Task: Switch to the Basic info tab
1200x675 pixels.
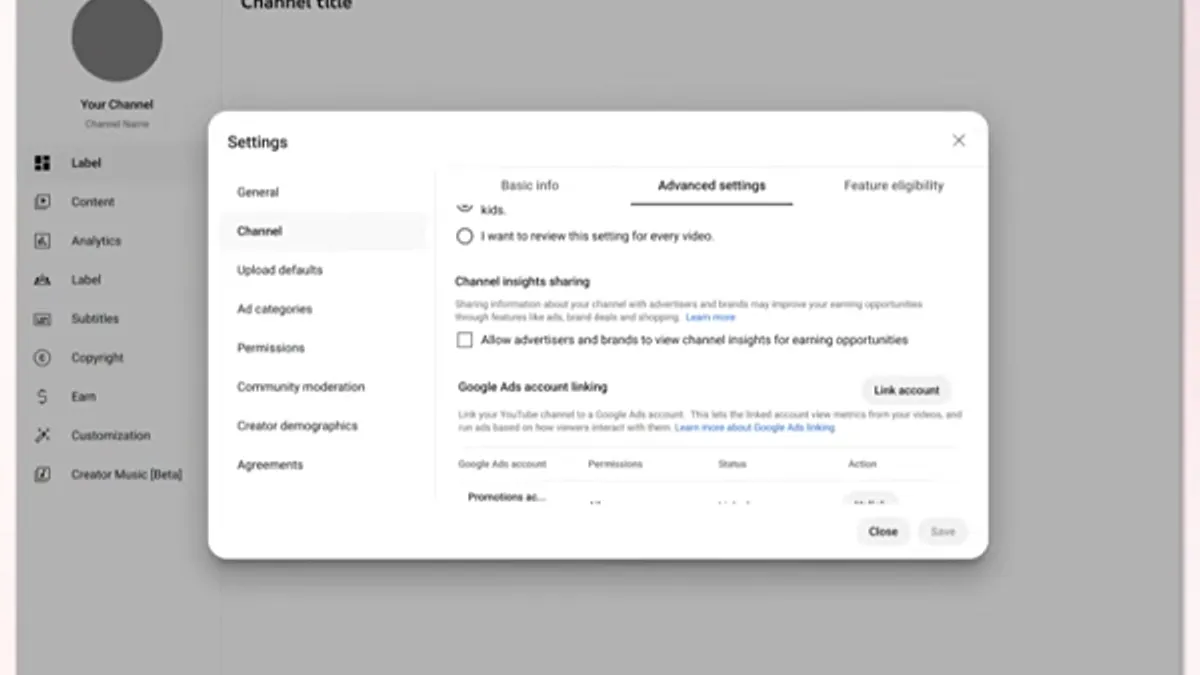Action: coord(530,186)
